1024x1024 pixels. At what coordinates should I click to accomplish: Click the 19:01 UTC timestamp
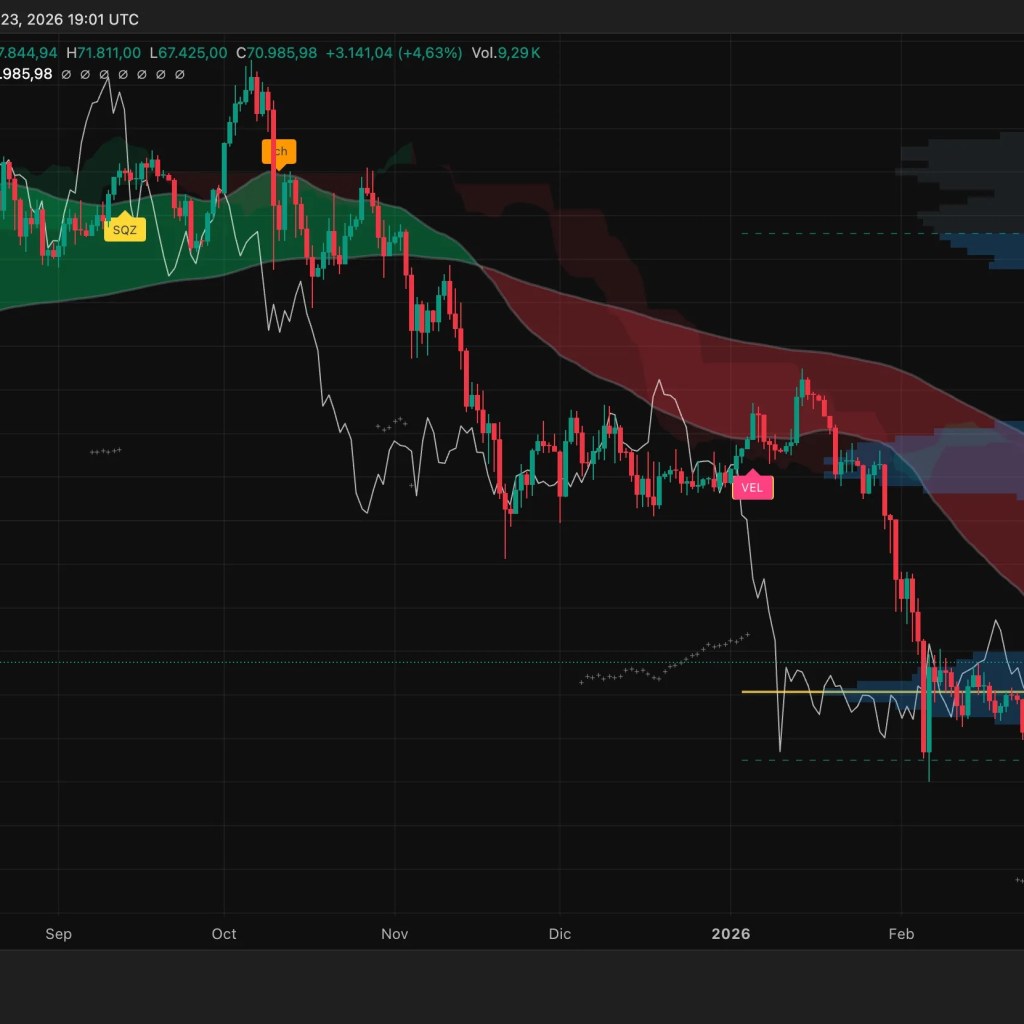pyautogui.click(x=103, y=20)
